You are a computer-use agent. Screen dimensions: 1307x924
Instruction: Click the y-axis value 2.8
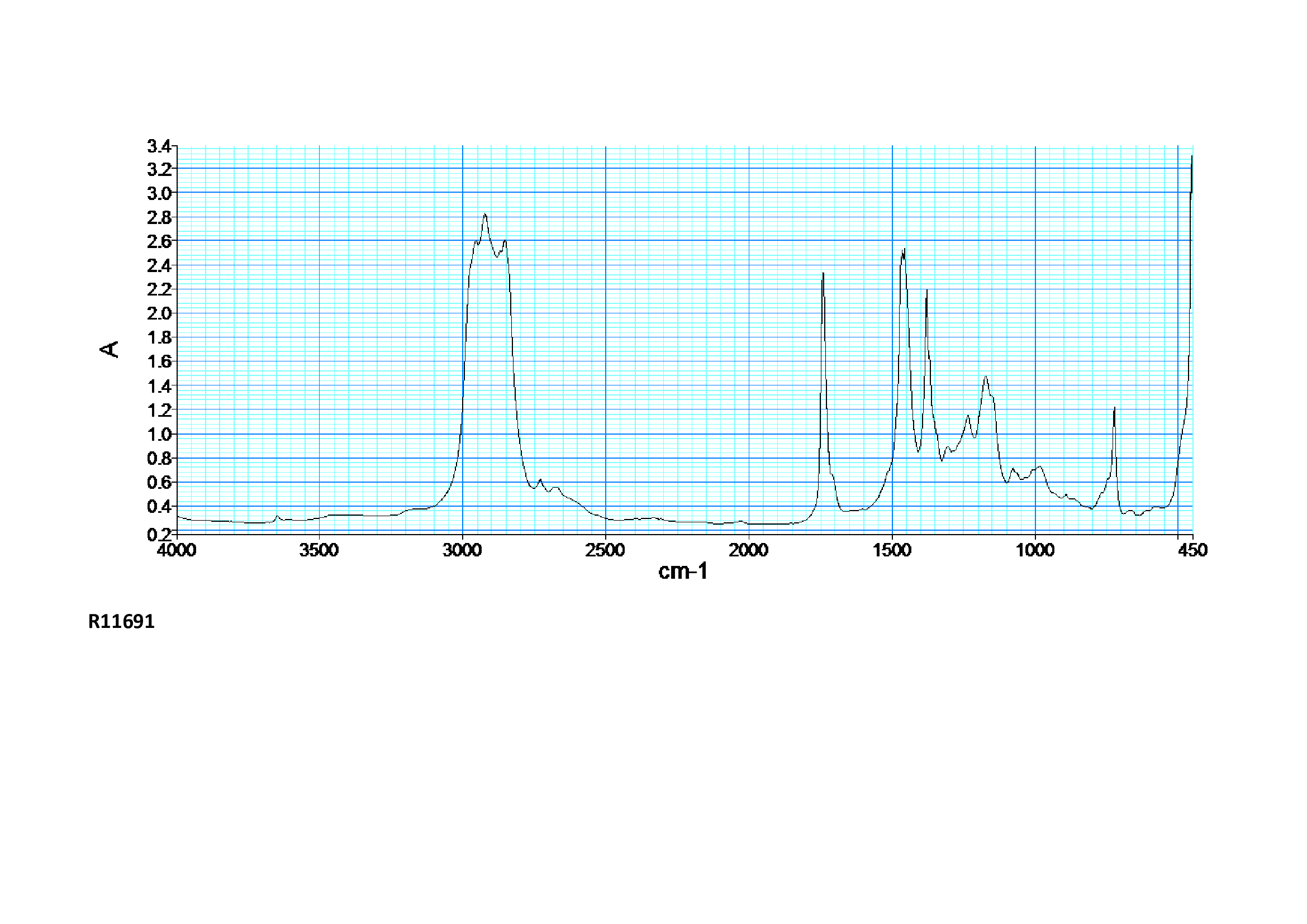tap(159, 217)
